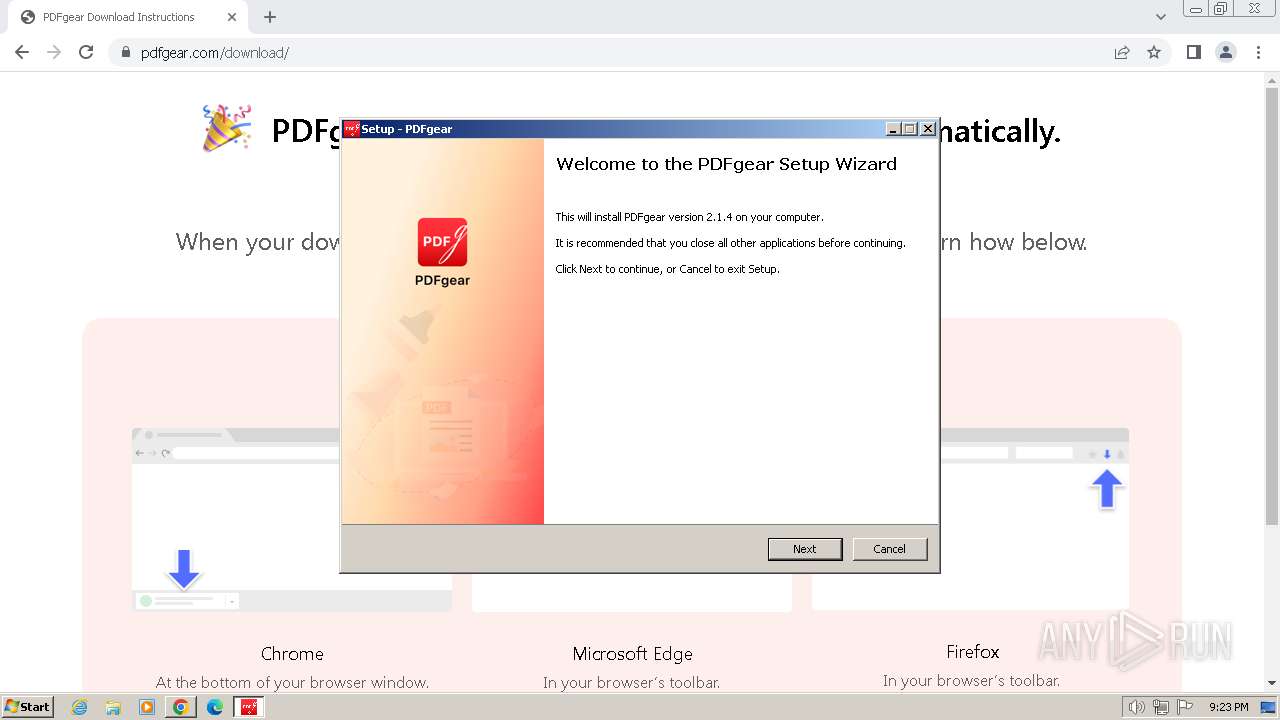This screenshot has width=1280, height=720.
Task: Click the PDFgear icon in setup title bar
Action: (351, 129)
